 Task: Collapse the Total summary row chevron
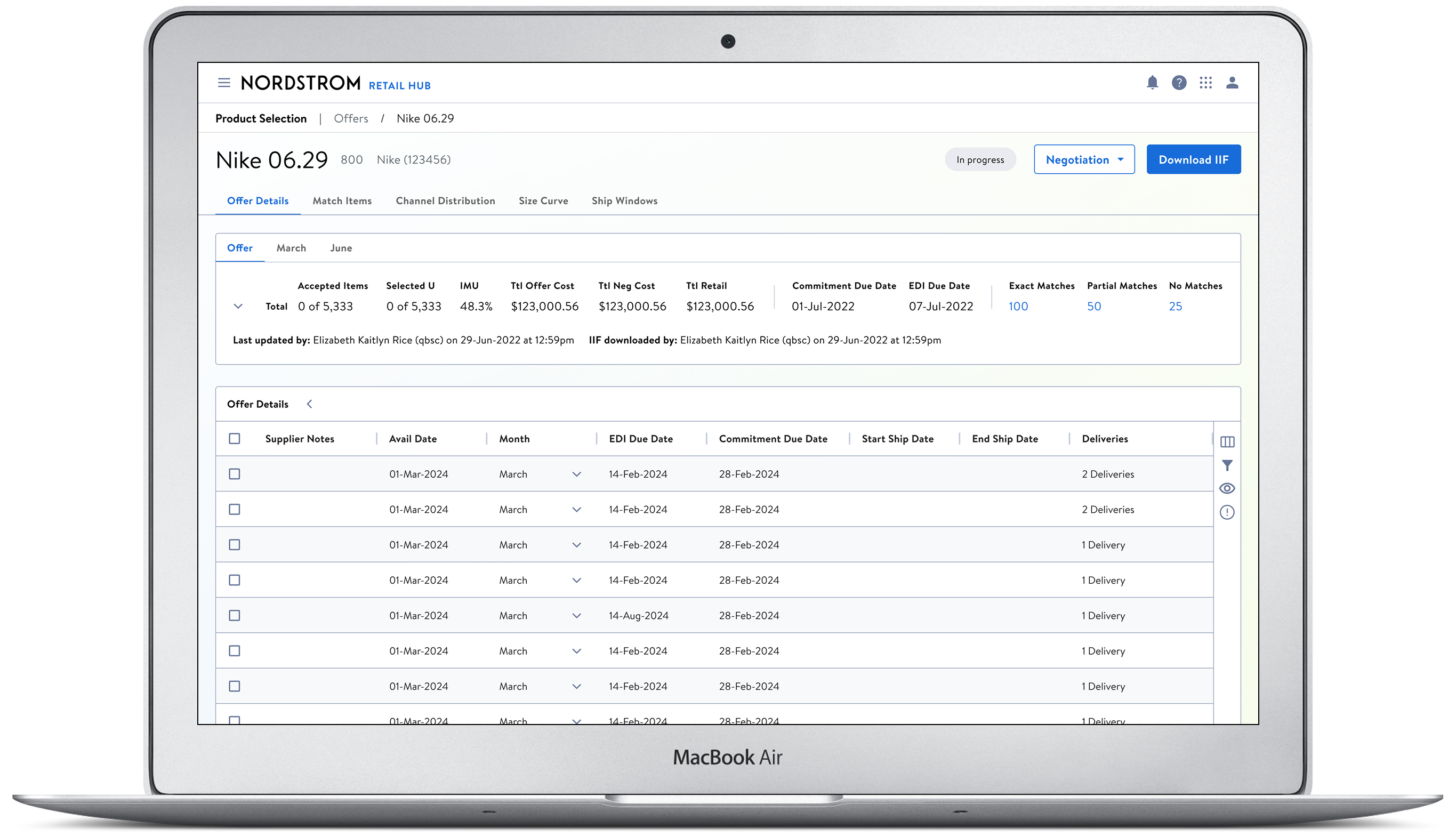pyautogui.click(x=238, y=307)
